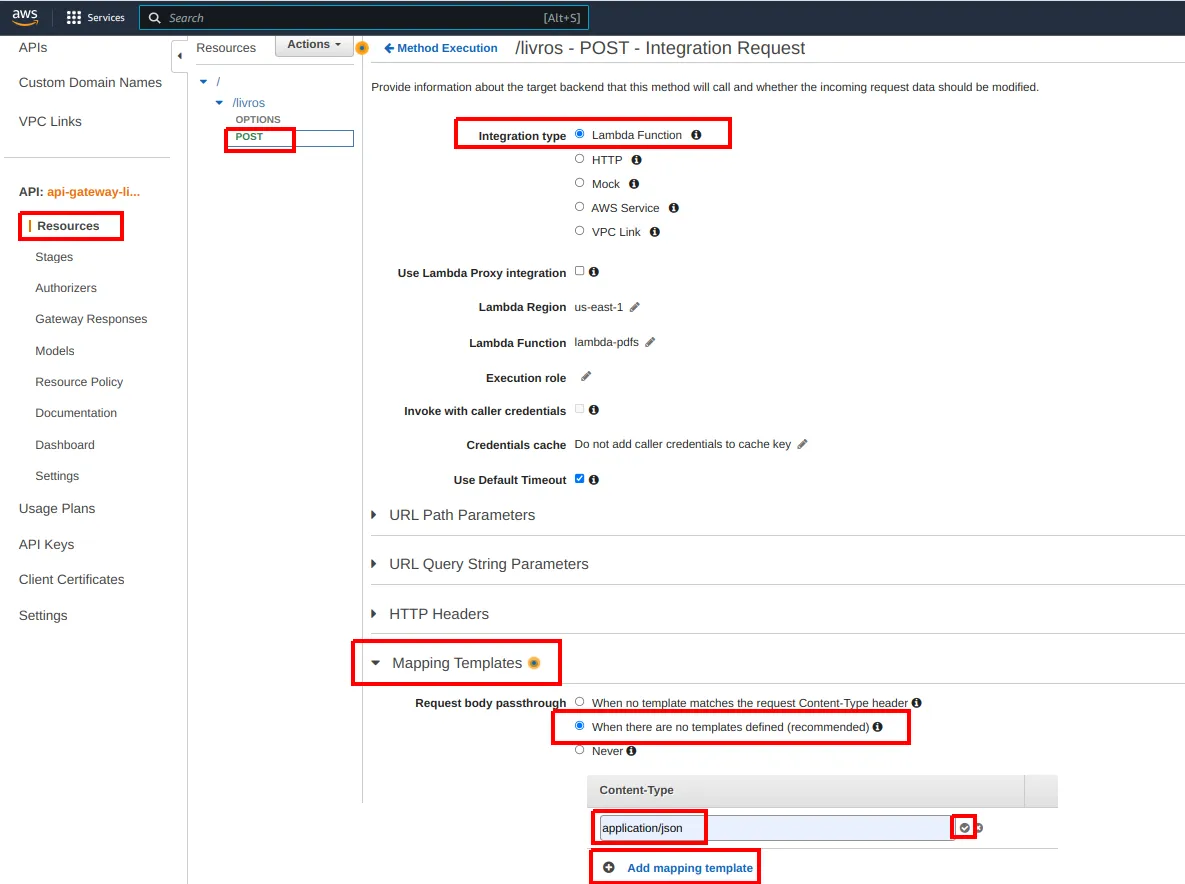
Task: Select Never for request body passthrough
Action: tap(580, 750)
